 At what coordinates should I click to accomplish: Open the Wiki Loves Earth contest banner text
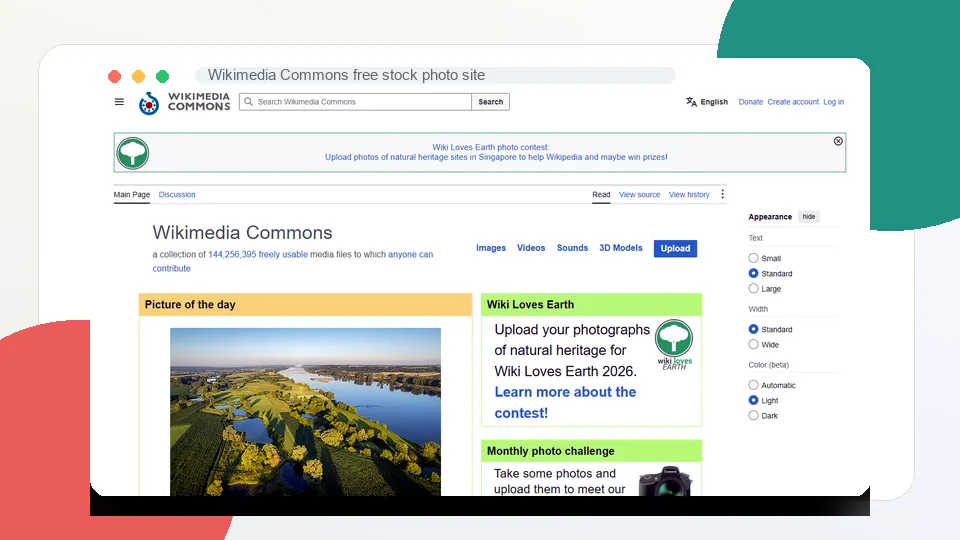[x=496, y=152]
